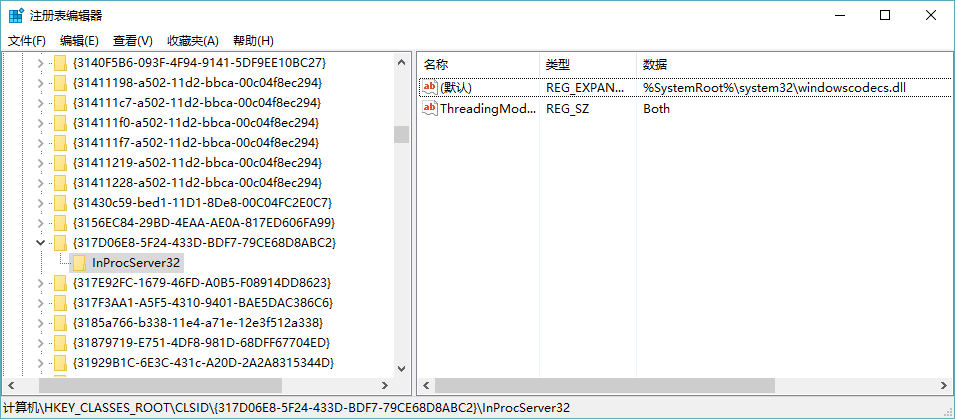Open the 查看(V) menu

point(133,41)
